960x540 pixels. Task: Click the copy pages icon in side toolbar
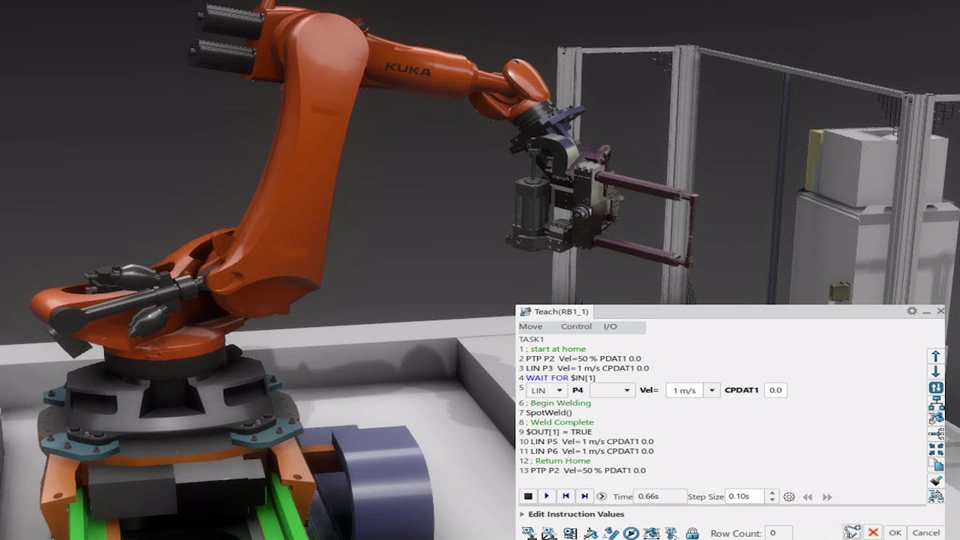tap(936, 465)
